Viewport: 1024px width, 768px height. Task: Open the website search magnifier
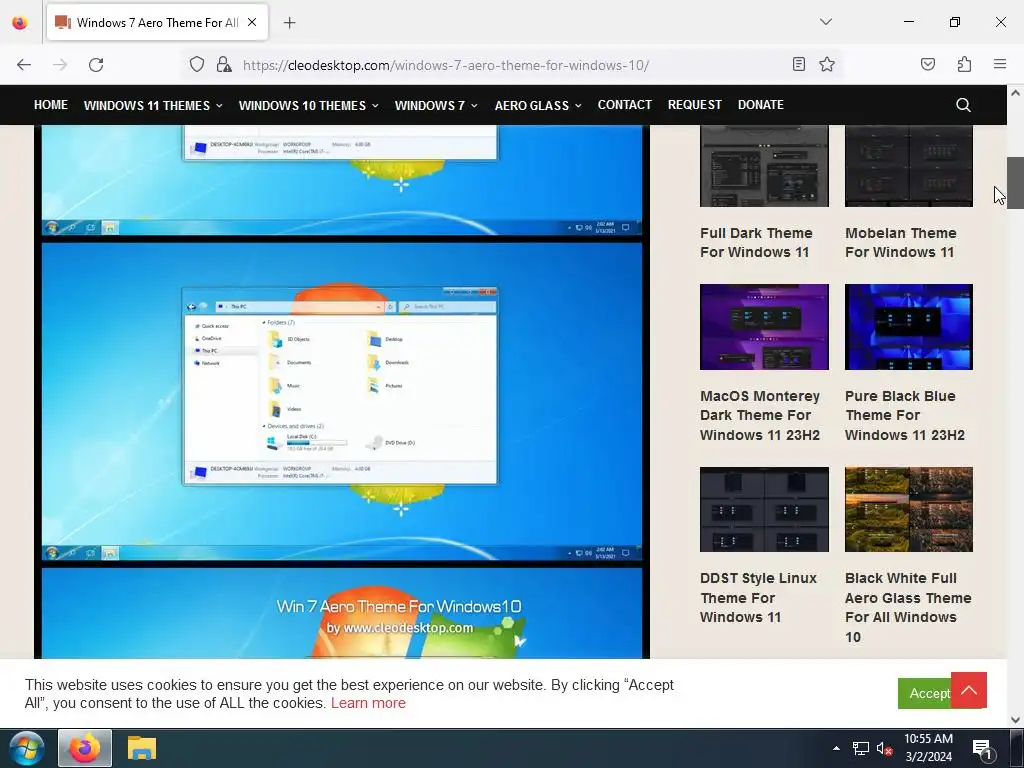click(963, 105)
